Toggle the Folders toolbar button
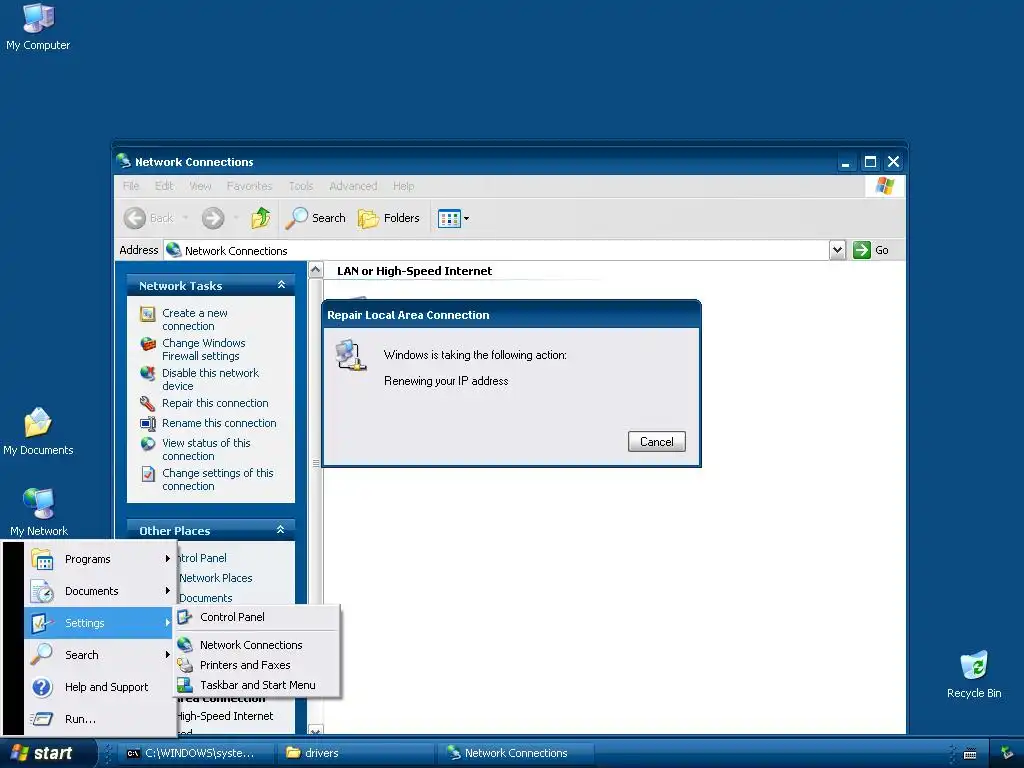The width and height of the screenshot is (1024, 768). [x=389, y=218]
